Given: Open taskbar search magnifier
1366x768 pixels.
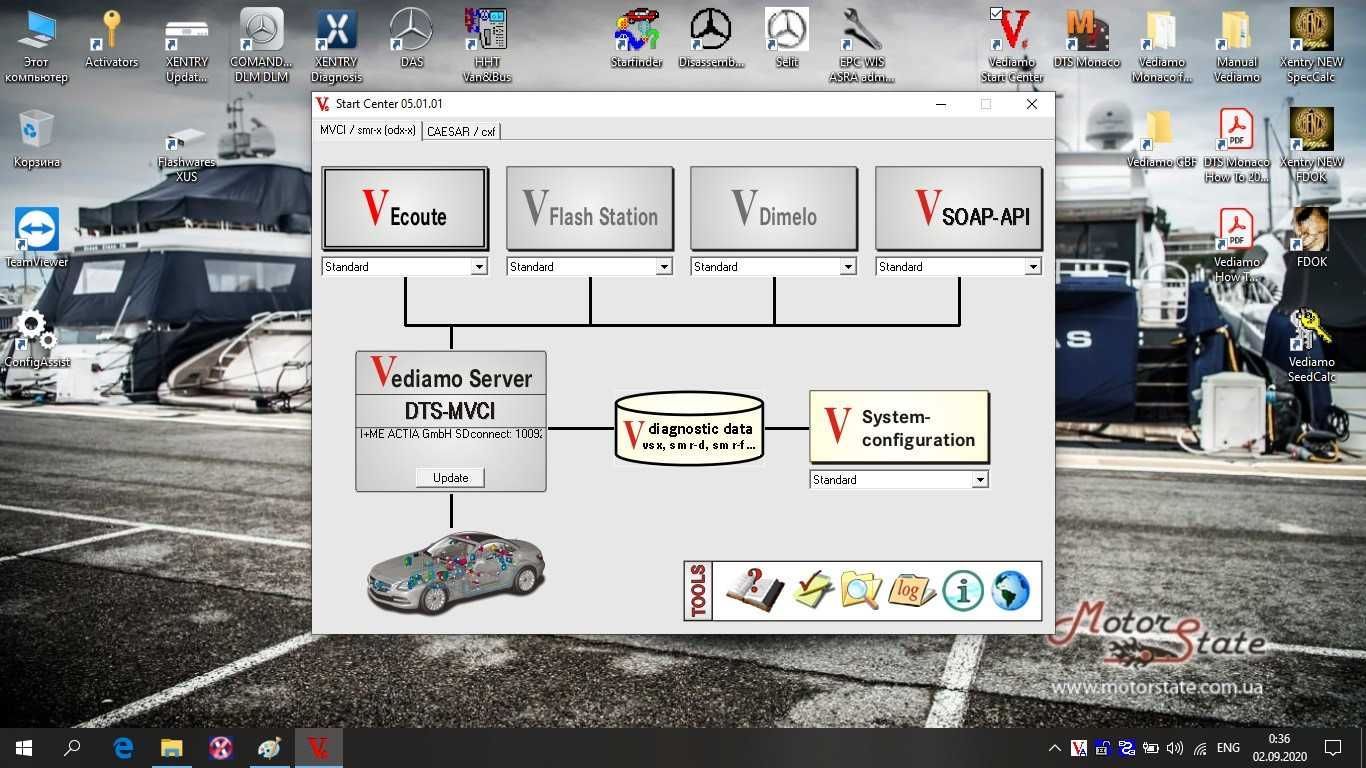Looking at the screenshot, I should point(72,748).
